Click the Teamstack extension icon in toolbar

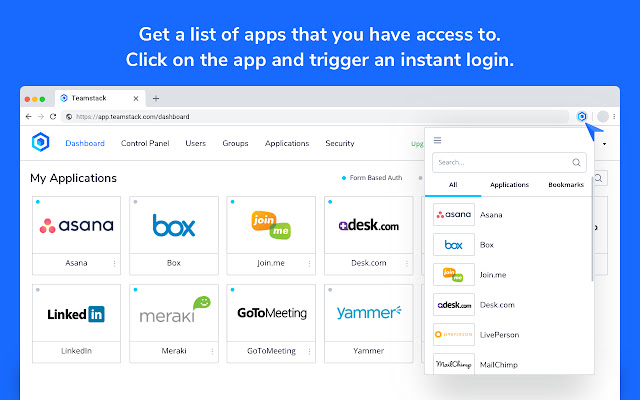[582, 117]
